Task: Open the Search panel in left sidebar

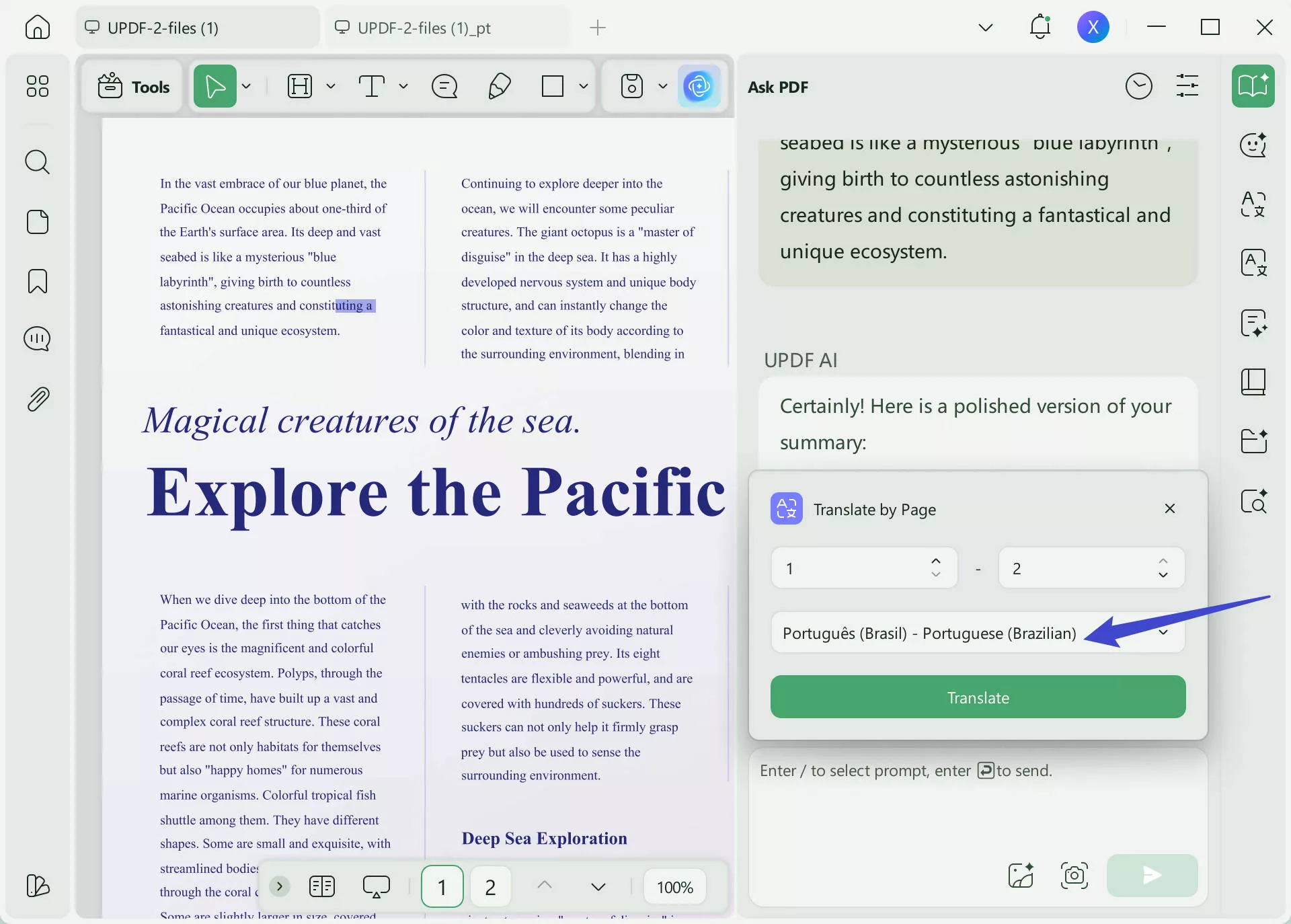Action: point(38,162)
